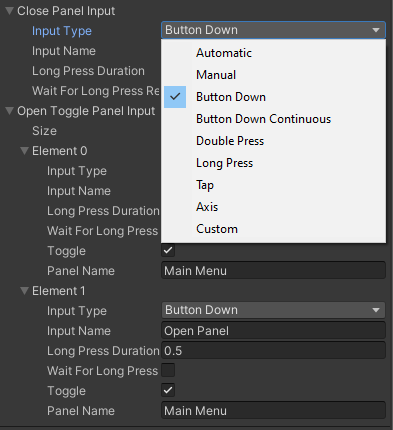This screenshot has width=393, height=430.
Task: Open Element 1 Input Type dropdown
Action: [273, 310]
